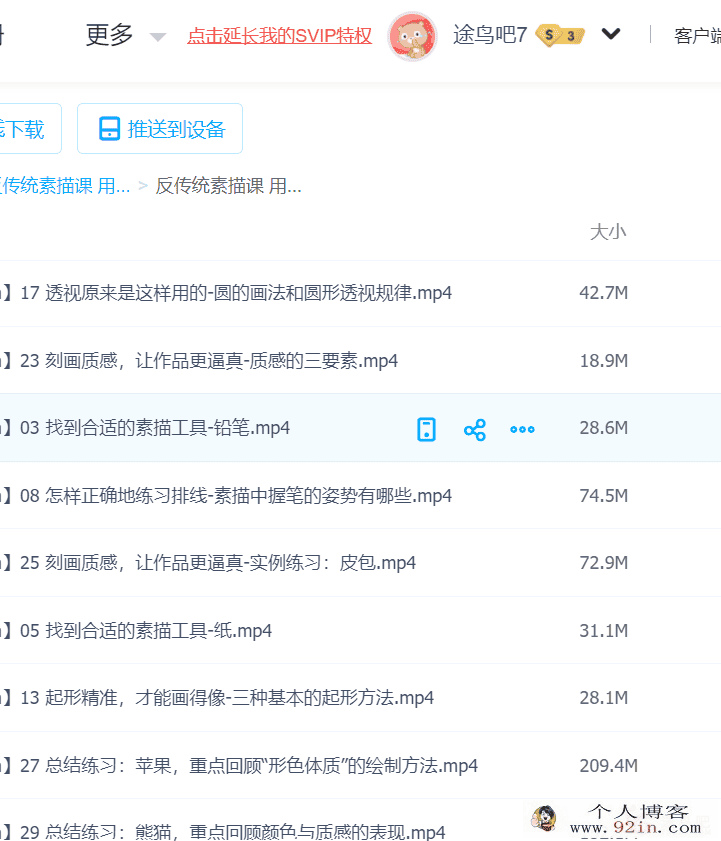Viewport: 721px width, 841px height.
Task: Open file 03 找到合适的素描工具-铅笔.mp4
Action: pos(154,428)
